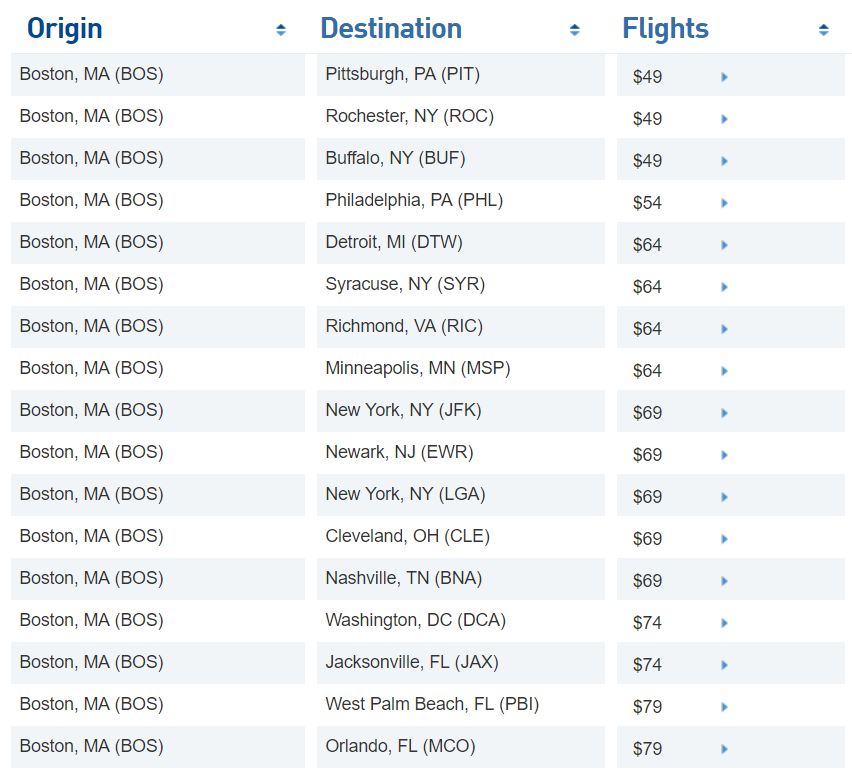
Task: Click the Destination column header text
Action: tap(391, 29)
